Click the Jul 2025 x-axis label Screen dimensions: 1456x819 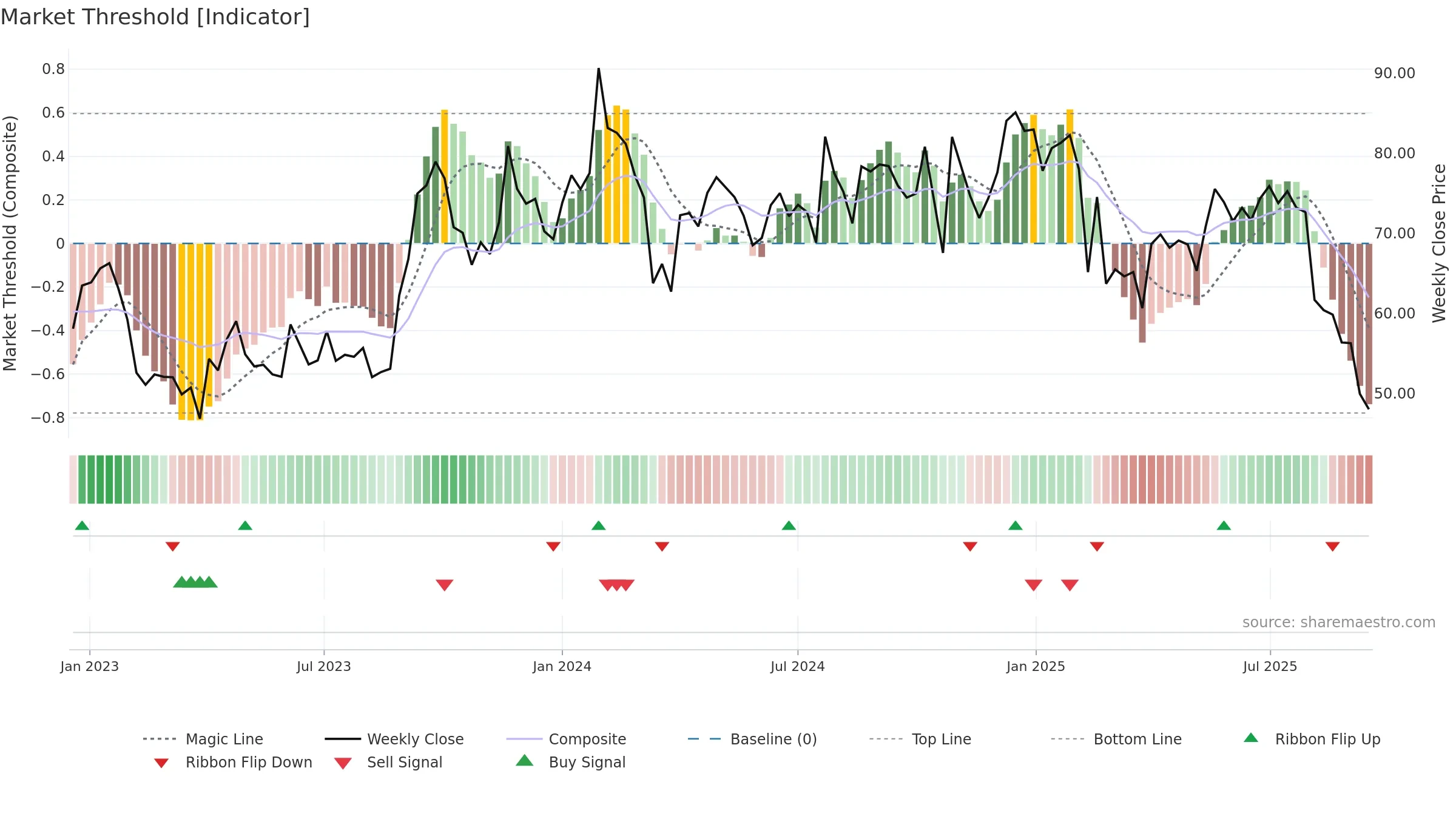point(1270,666)
